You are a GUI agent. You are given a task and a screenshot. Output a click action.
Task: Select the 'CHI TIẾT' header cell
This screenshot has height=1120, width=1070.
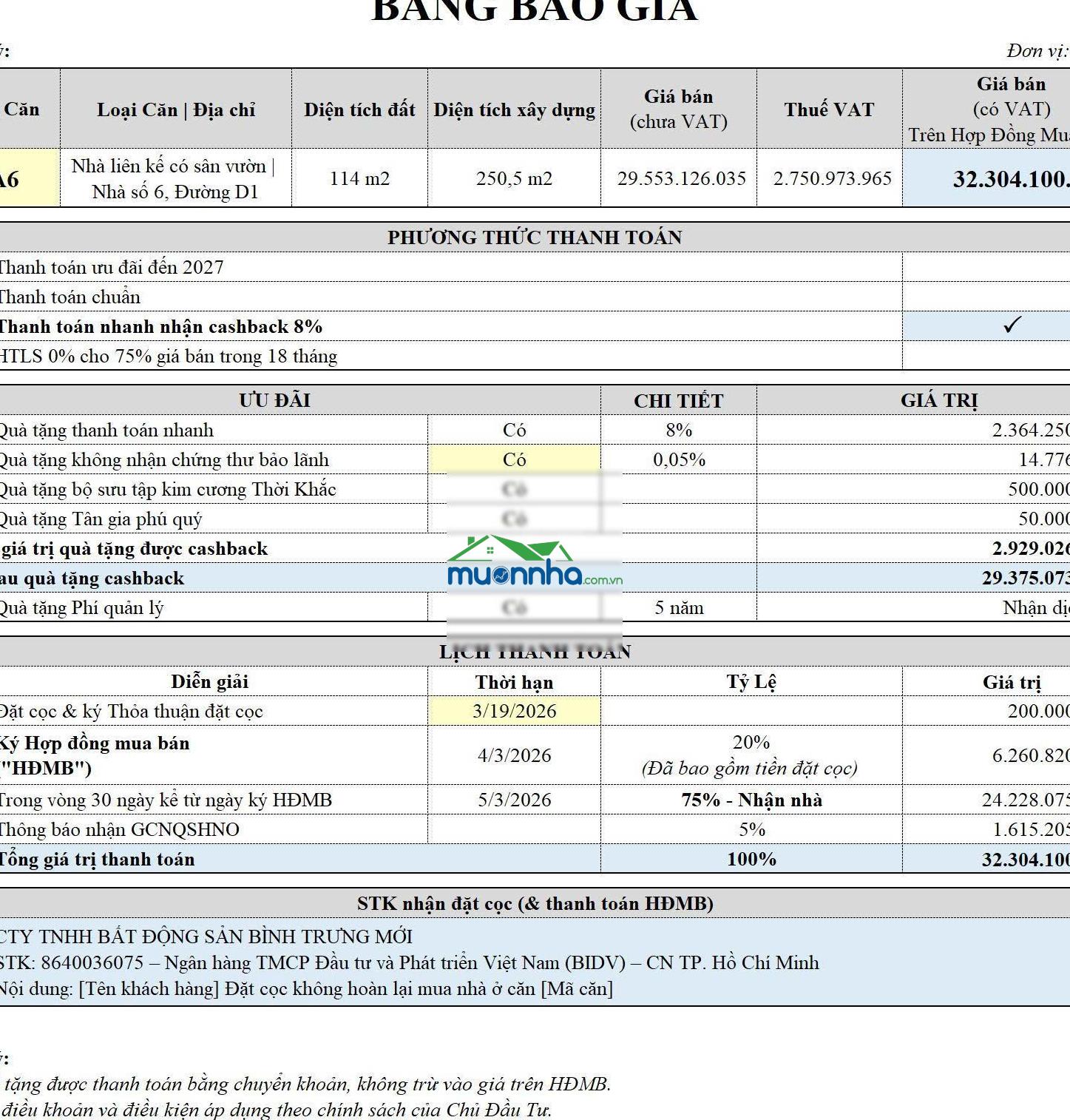tap(678, 400)
